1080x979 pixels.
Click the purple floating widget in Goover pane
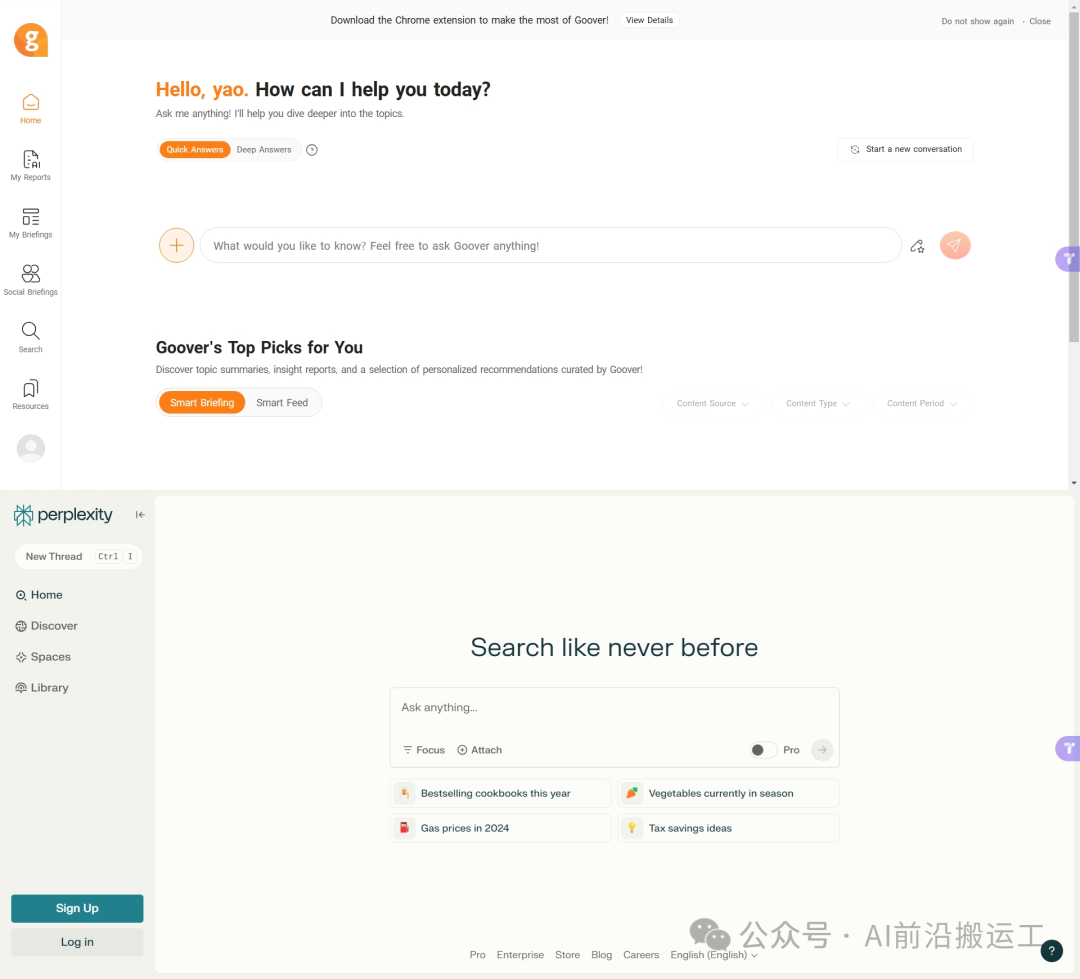(1068, 259)
